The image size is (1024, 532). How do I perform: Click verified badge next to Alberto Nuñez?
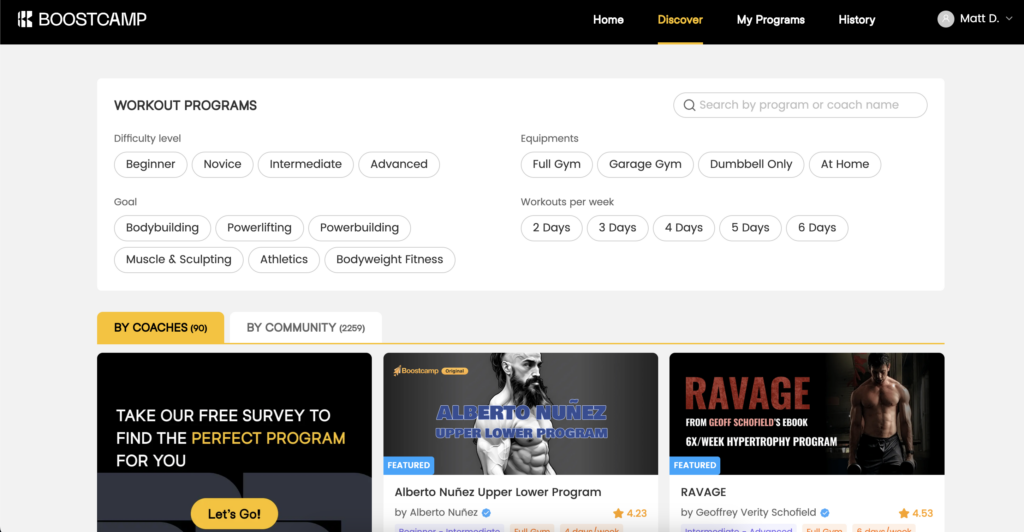pyautogui.click(x=486, y=513)
